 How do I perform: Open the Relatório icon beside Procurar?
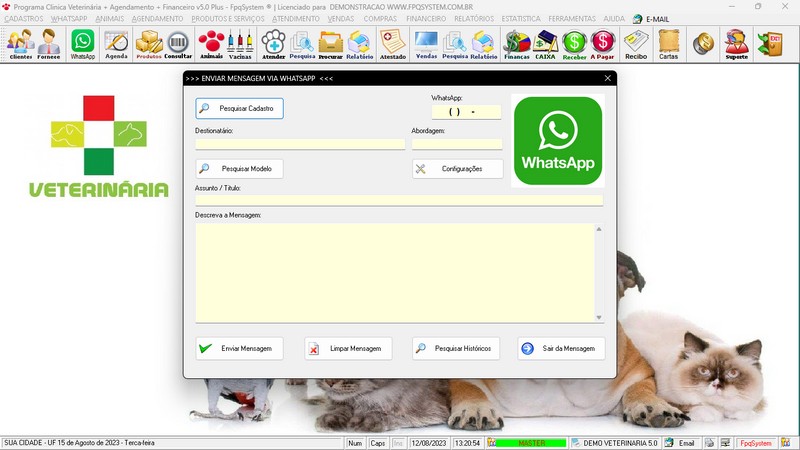click(360, 44)
